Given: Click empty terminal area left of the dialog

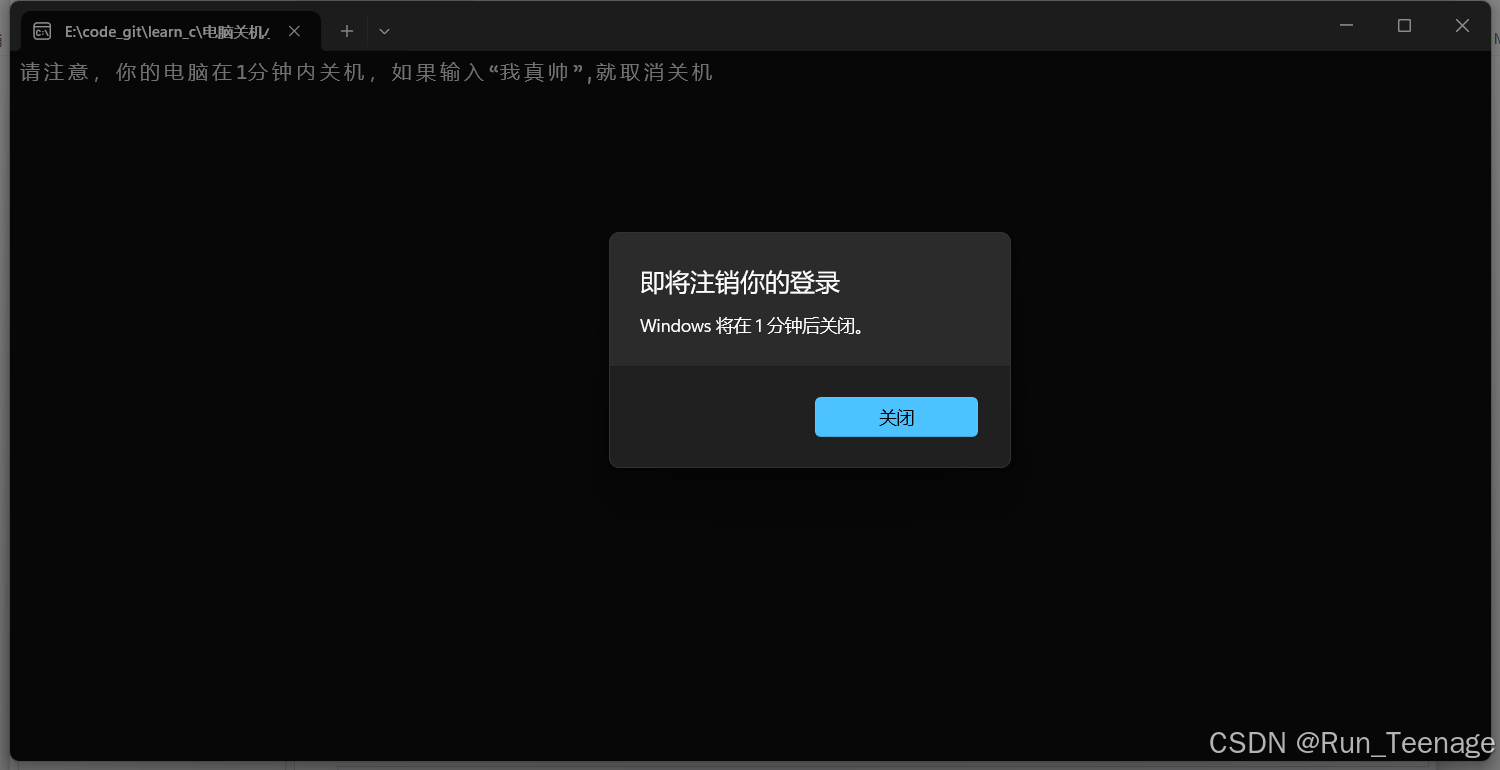Looking at the screenshot, I should [300, 350].
